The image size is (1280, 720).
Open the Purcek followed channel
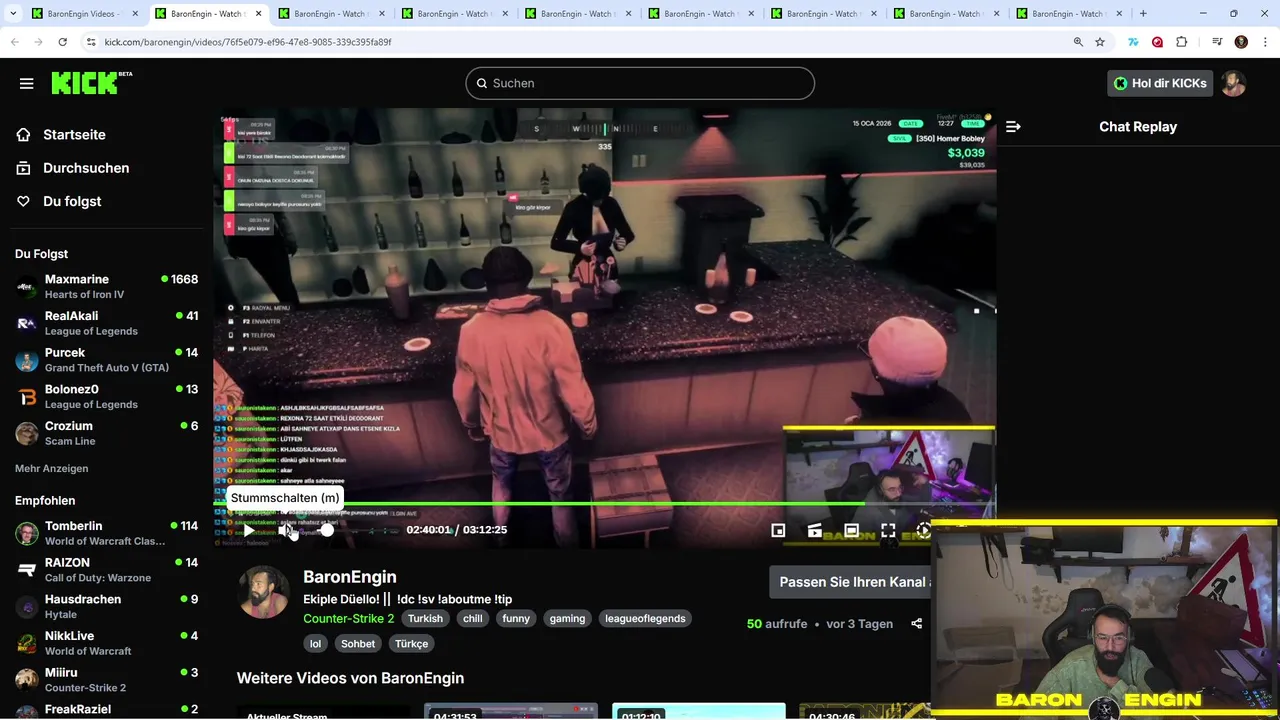pos(107,360)
